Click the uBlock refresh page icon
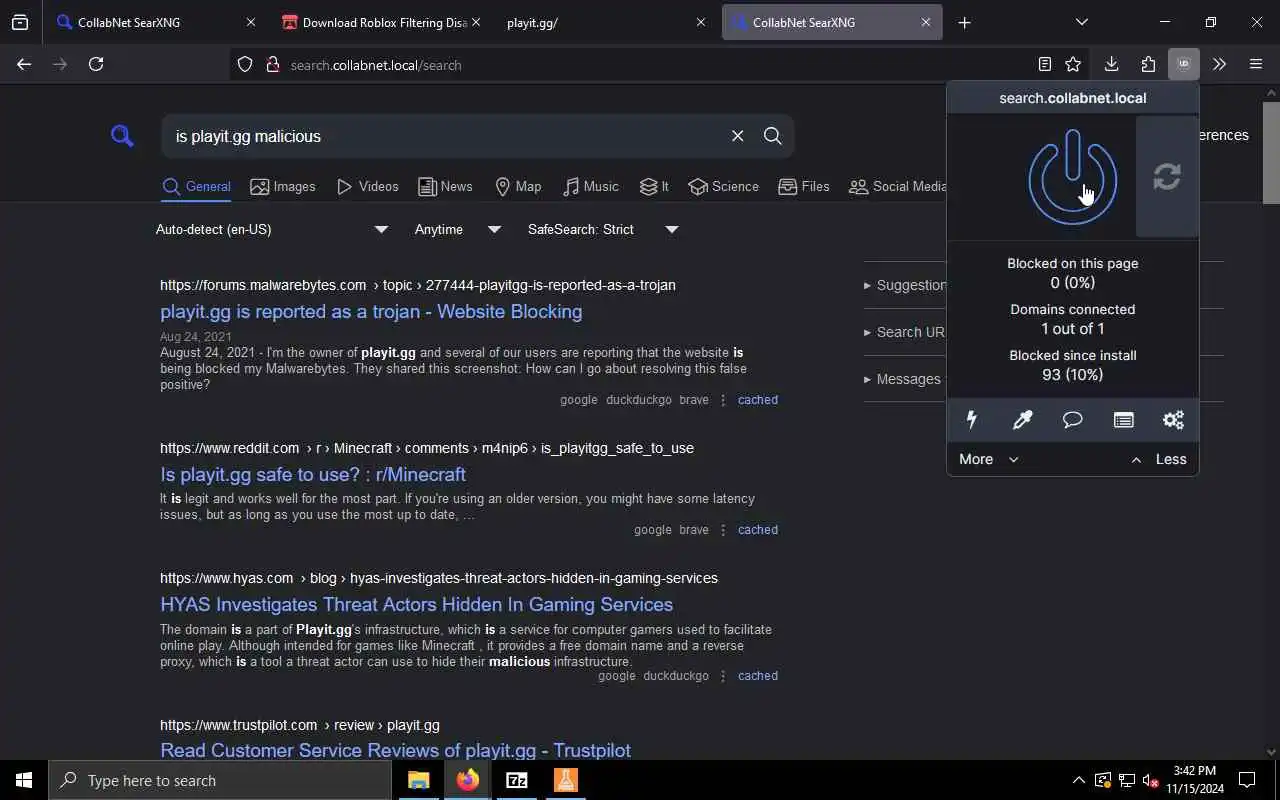 [1167, 177]
